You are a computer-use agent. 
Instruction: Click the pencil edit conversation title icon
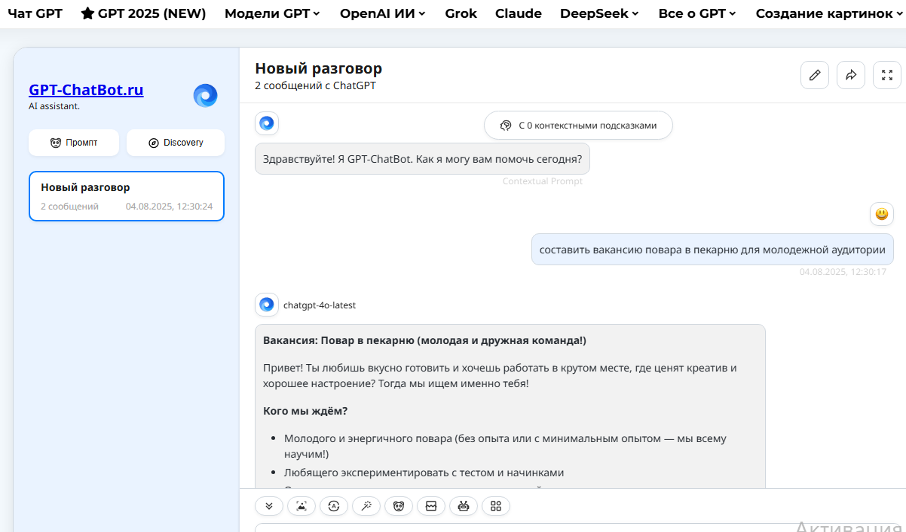tap(814, 75)
